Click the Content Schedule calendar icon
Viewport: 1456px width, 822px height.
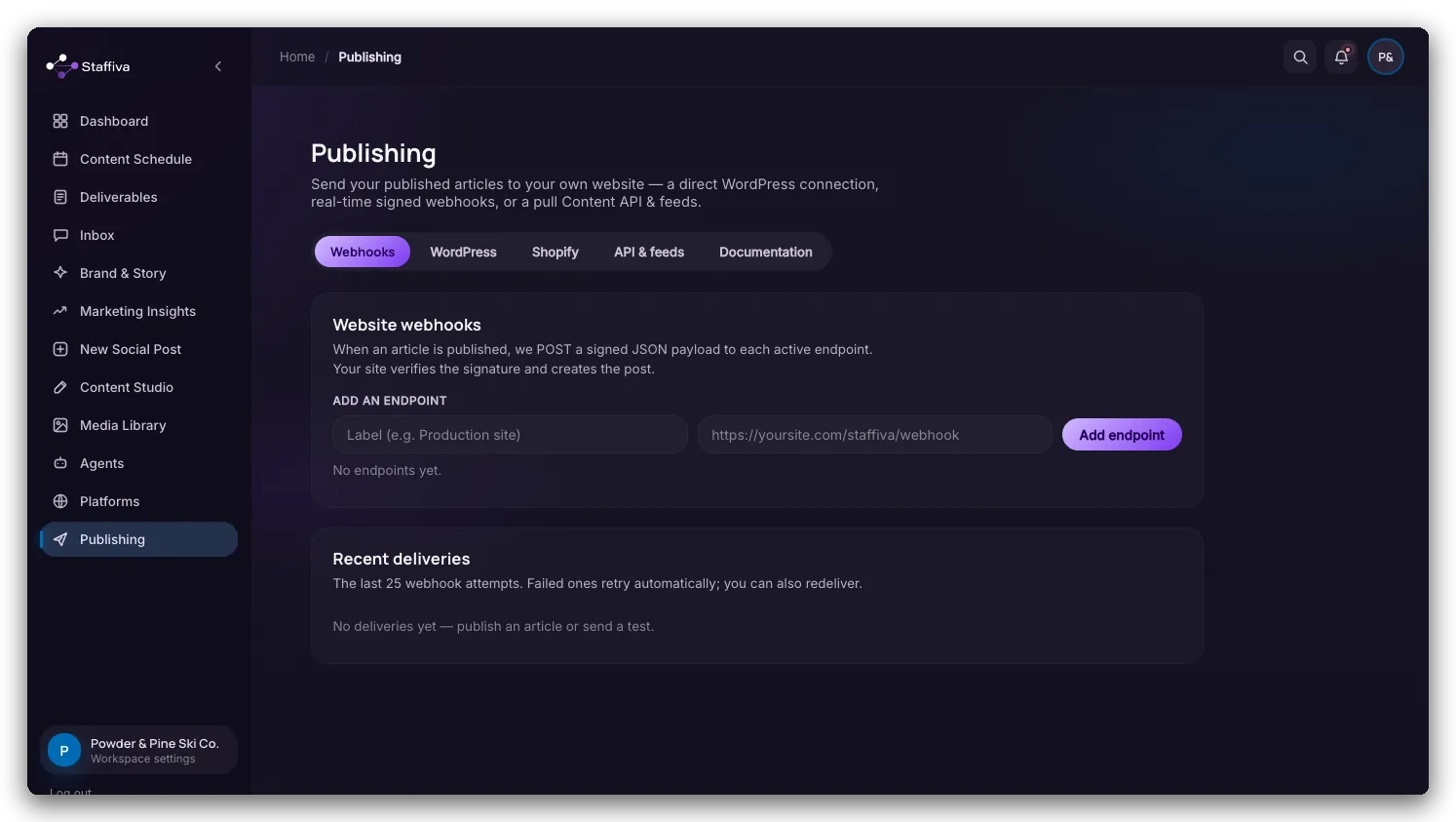pos(60,159)
